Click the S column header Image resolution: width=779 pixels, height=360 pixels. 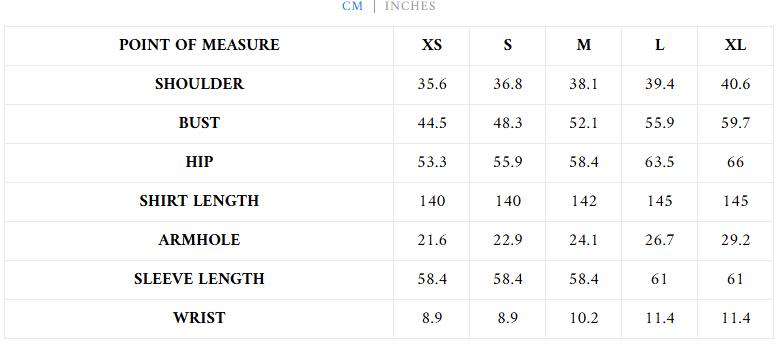point(507,45)
